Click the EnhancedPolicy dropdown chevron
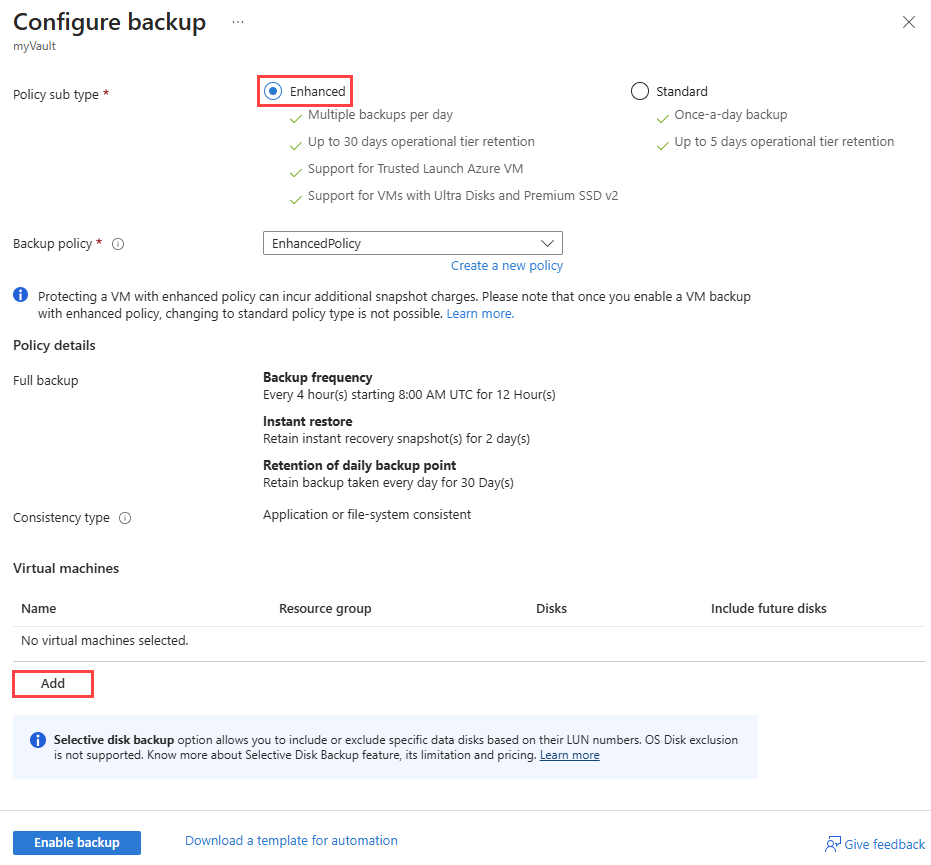Viewport: 931px width, 865px height. pos(547,243)
